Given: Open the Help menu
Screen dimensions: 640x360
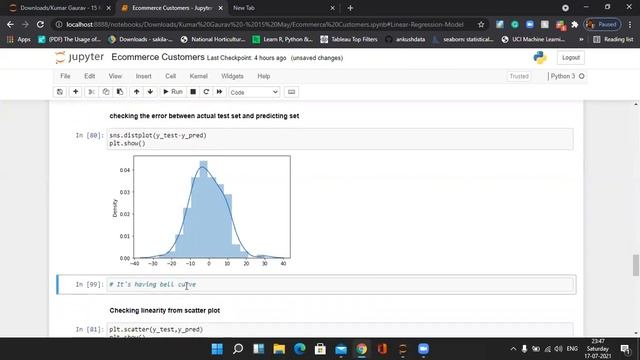Looking at the screenshot, I should click(264, 76).
